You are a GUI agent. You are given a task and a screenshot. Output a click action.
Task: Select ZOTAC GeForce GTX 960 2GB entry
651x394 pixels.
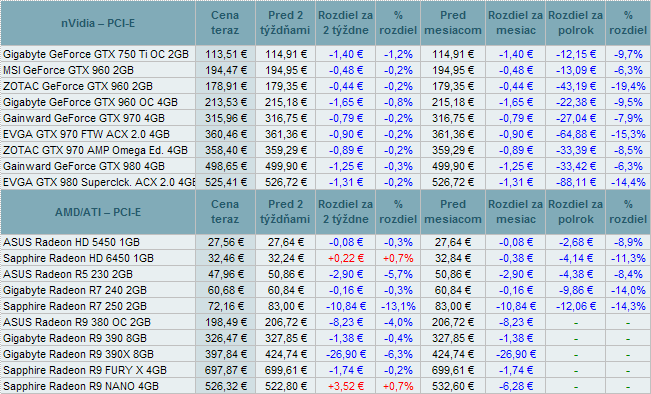tap(78, 86)
